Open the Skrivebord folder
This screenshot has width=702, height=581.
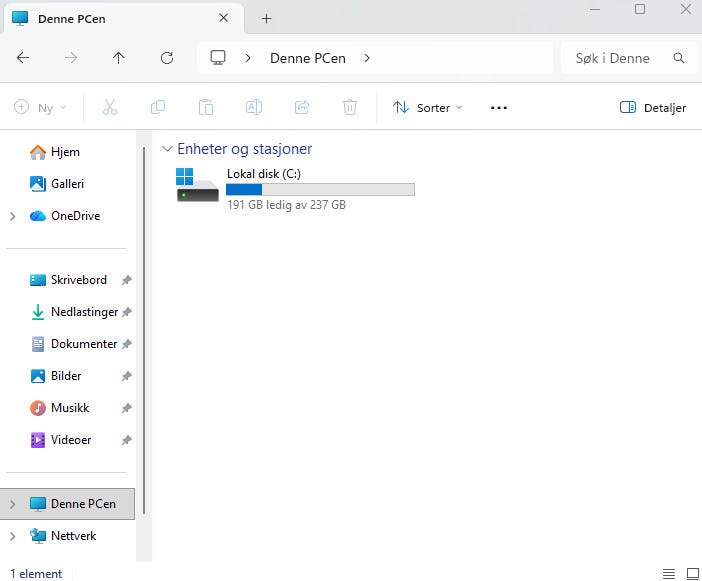point(78,280)
